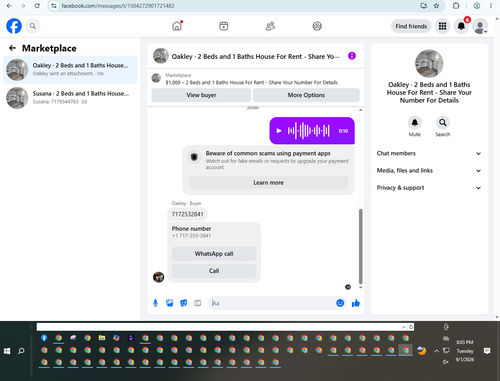The height and width of the screenshot is (381, 500).
Task: Open the notifications bell with red badge
Action: (461, 26)
